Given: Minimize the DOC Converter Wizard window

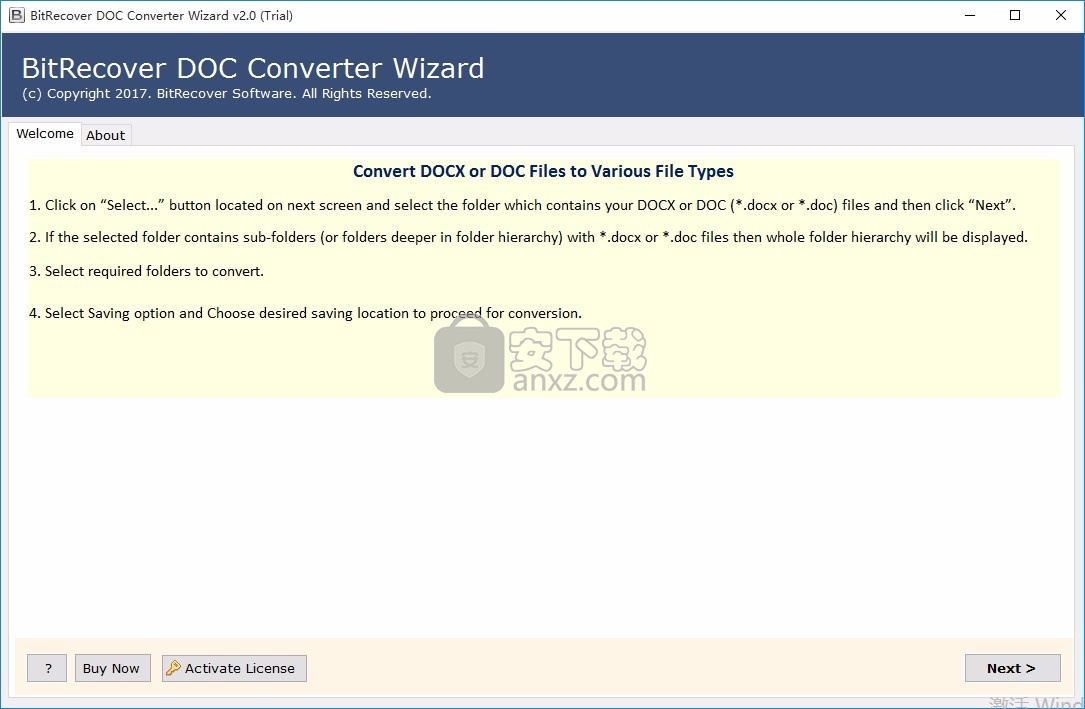Looking at the screenshot, I should (969, 15).
